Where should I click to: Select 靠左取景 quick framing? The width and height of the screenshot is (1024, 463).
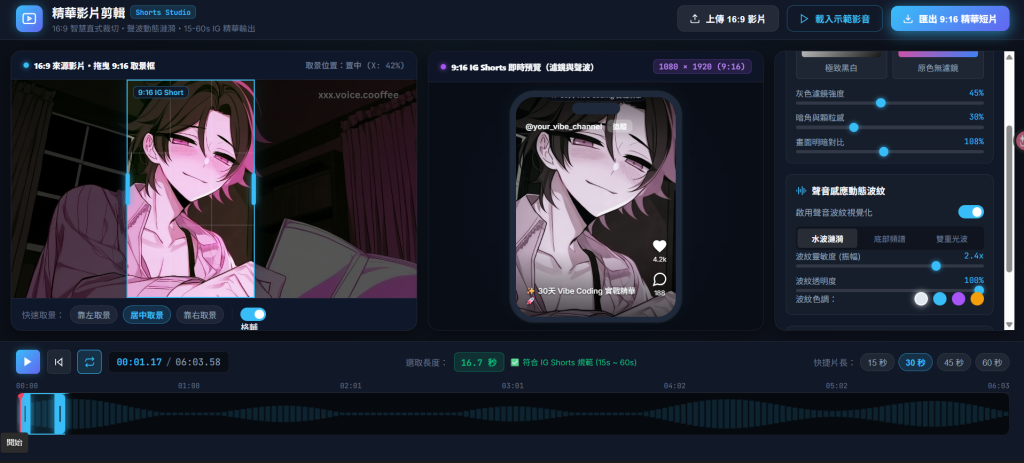pos(94,315)
